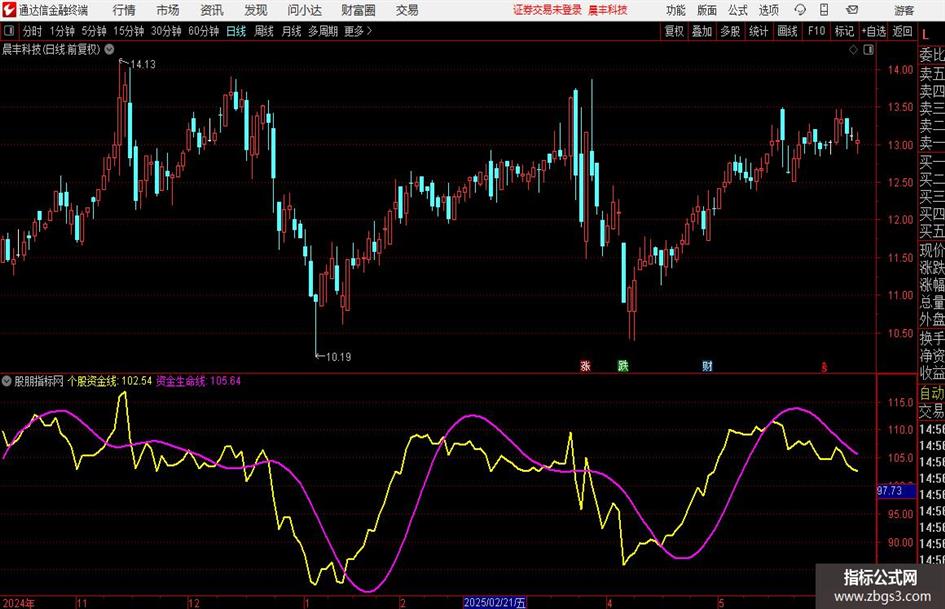Click the blue 财 marker icon

(707, 365)
